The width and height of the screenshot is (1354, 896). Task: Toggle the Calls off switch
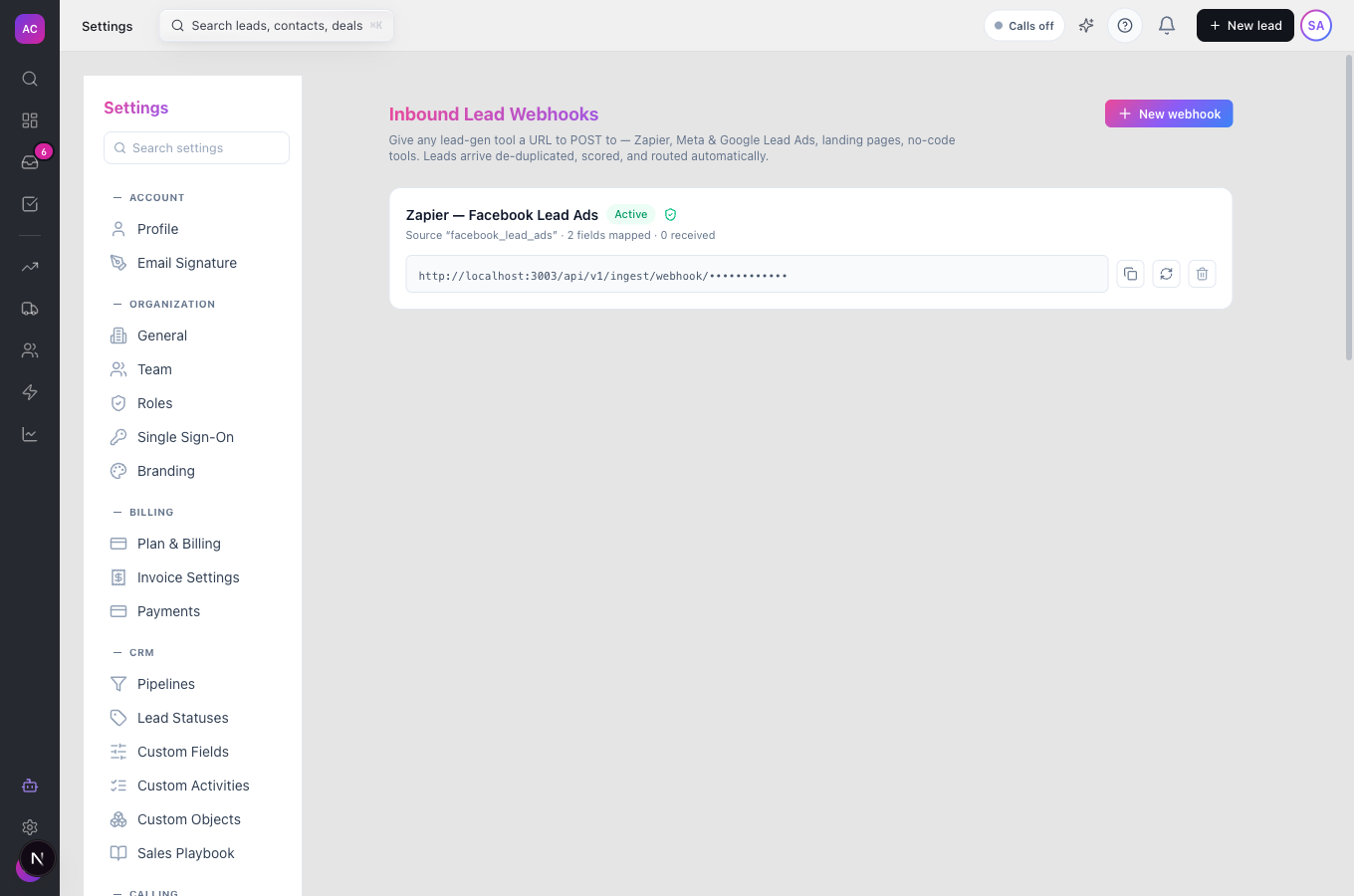1024,26
